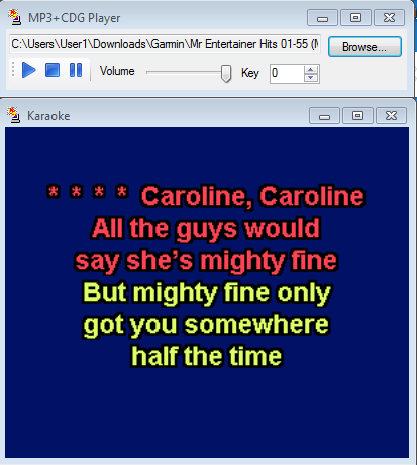
Task: Click the Volume slider thumb
Action: point(226,73)
